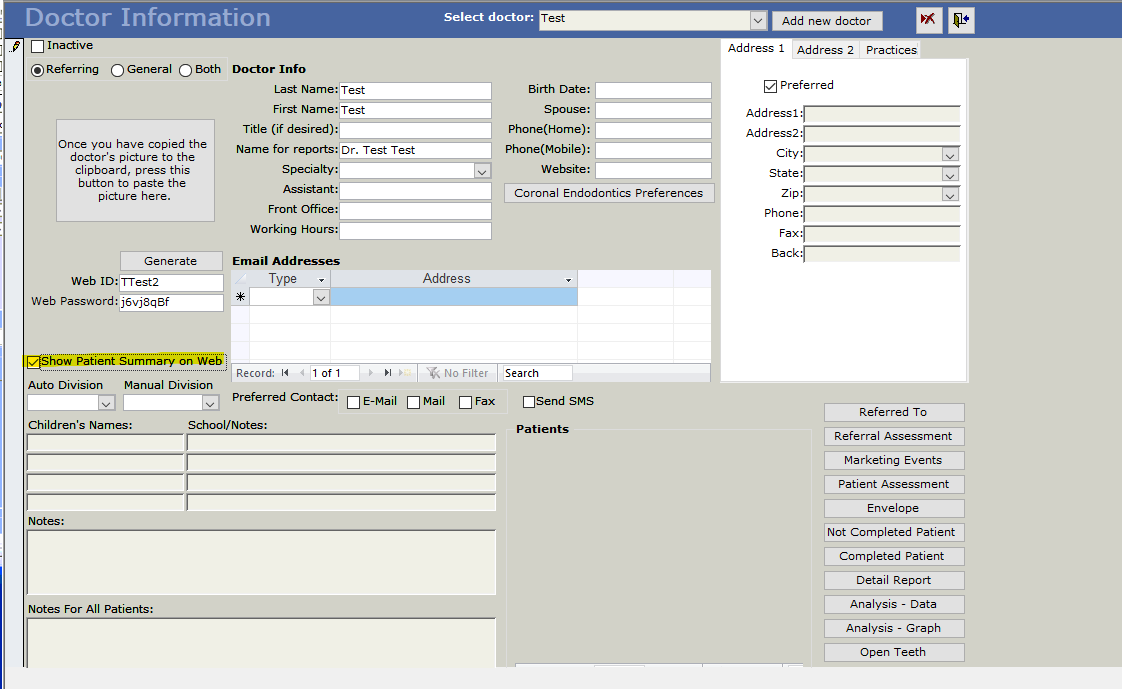Click the No Filter indicator
Image resolution: width=1122 pixels, height=689 pixels.
457,373
